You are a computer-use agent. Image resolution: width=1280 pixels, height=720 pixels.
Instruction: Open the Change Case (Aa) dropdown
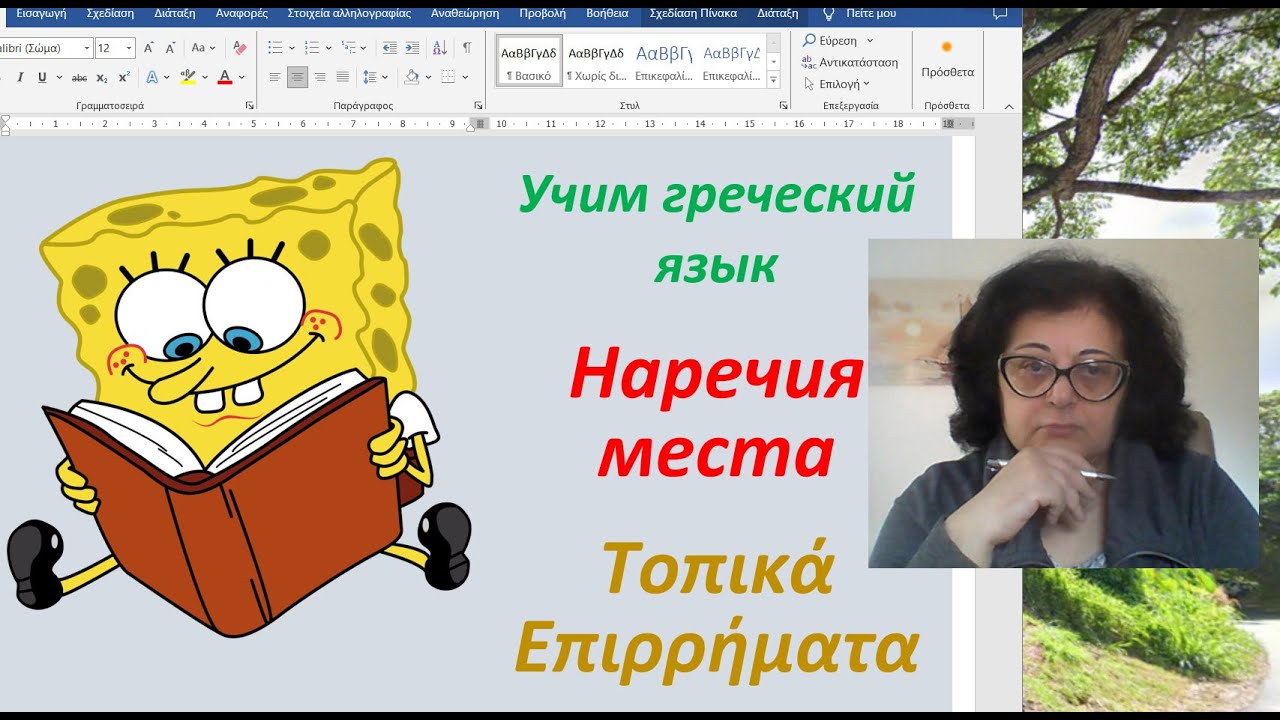(x=203, y=48)
